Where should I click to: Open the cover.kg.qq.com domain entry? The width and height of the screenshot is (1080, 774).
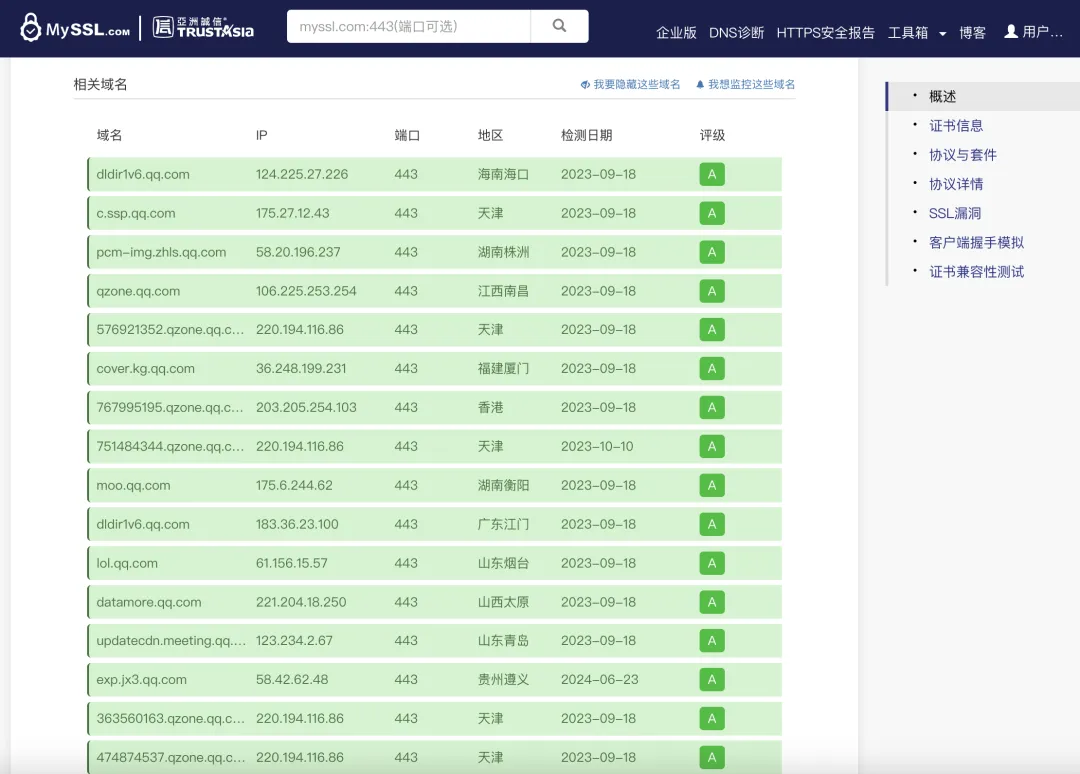click(x=145, y=368)
